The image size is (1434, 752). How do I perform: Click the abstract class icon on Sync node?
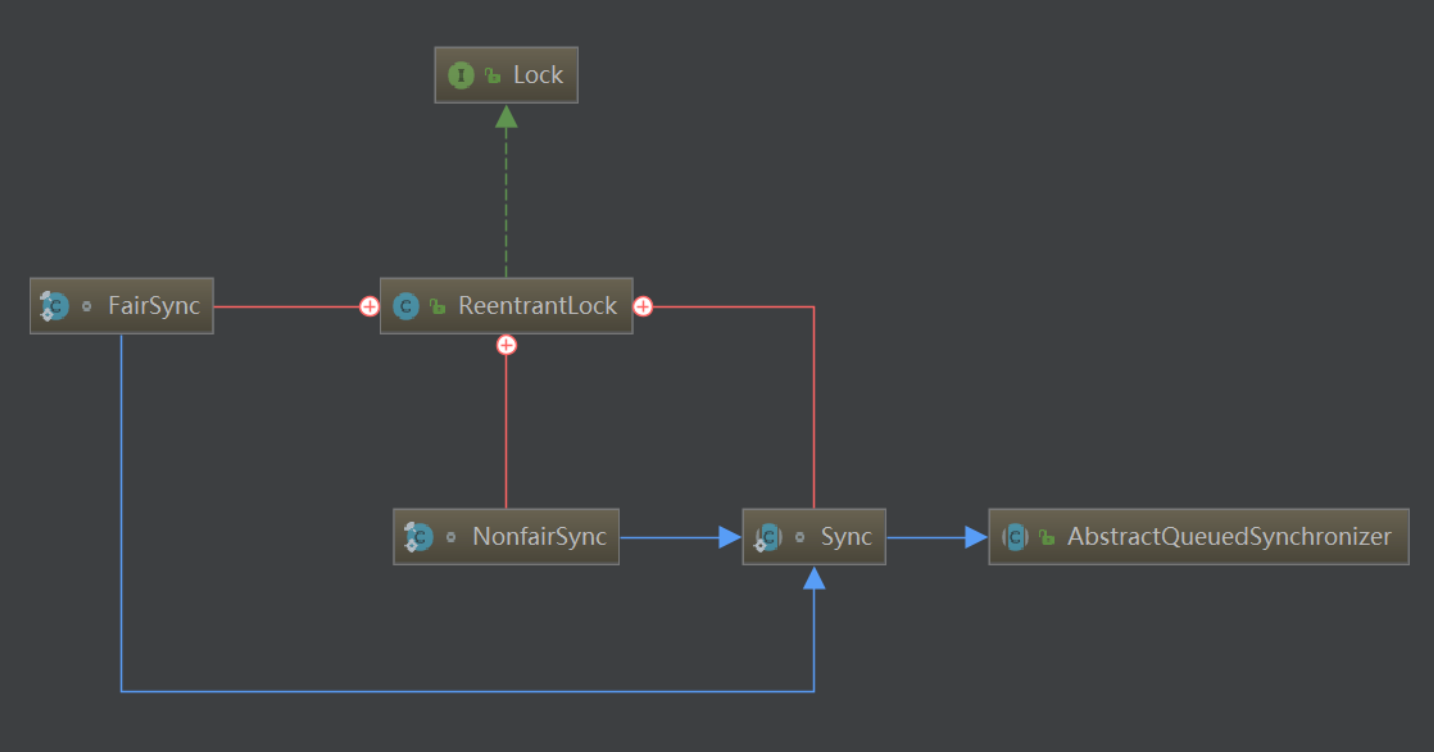[768, 536]
